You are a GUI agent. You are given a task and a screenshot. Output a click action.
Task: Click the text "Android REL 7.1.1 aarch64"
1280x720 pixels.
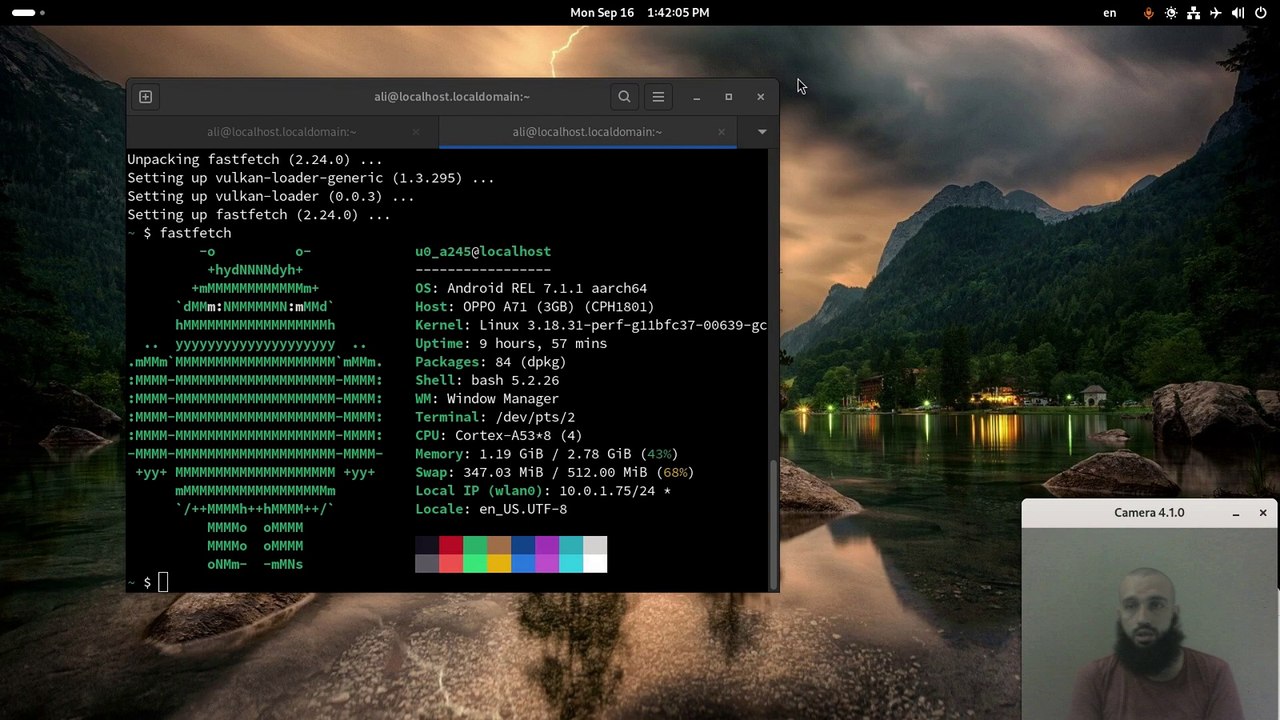click(x=547, y=289)
